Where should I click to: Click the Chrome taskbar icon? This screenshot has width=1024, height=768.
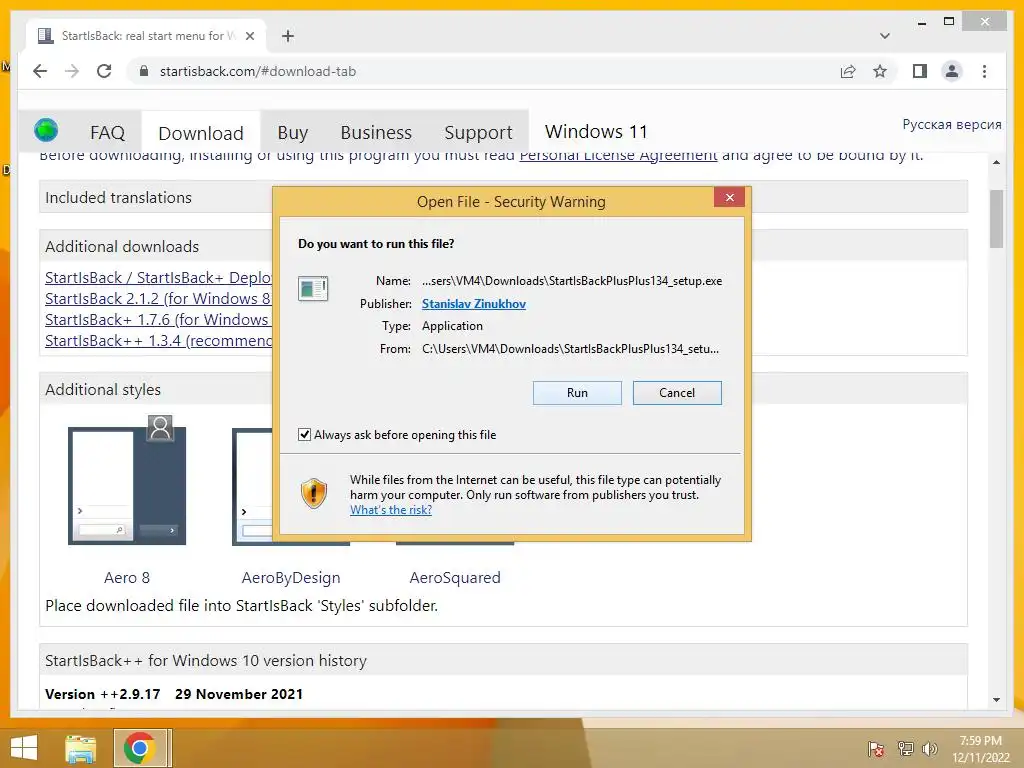point(139,748)
